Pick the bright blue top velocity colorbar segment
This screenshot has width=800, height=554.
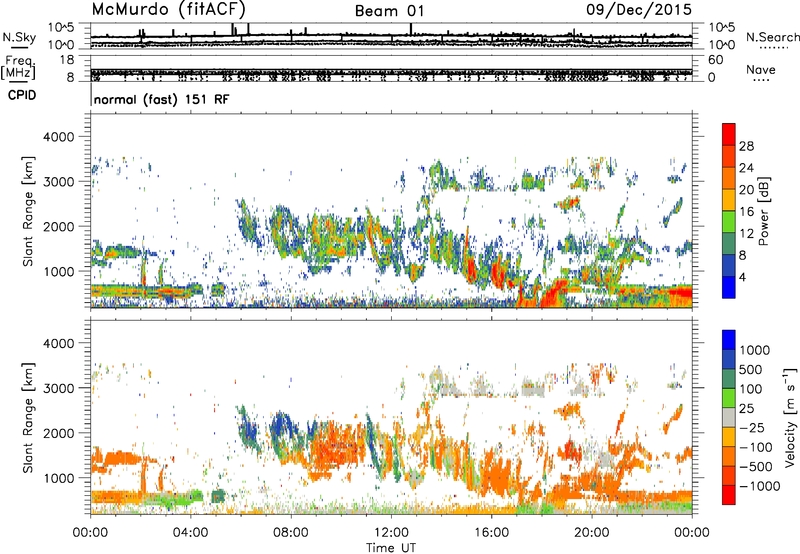pos(729,339)
